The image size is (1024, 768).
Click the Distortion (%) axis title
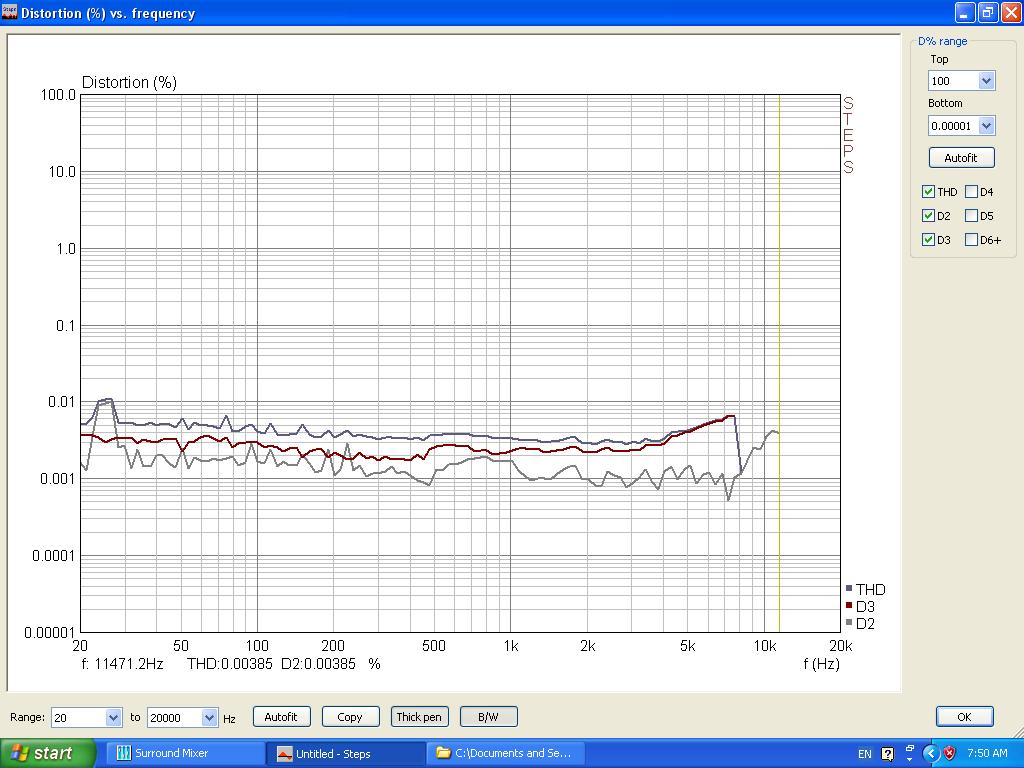(x=129, y=82)
